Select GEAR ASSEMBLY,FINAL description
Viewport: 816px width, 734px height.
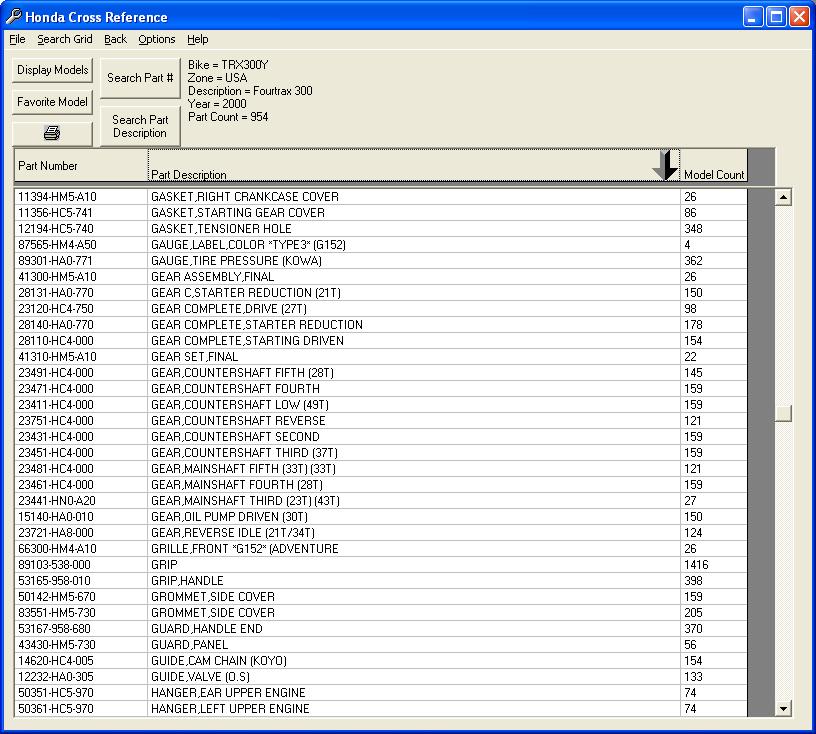pyautogui.click(x=414, y=277)
